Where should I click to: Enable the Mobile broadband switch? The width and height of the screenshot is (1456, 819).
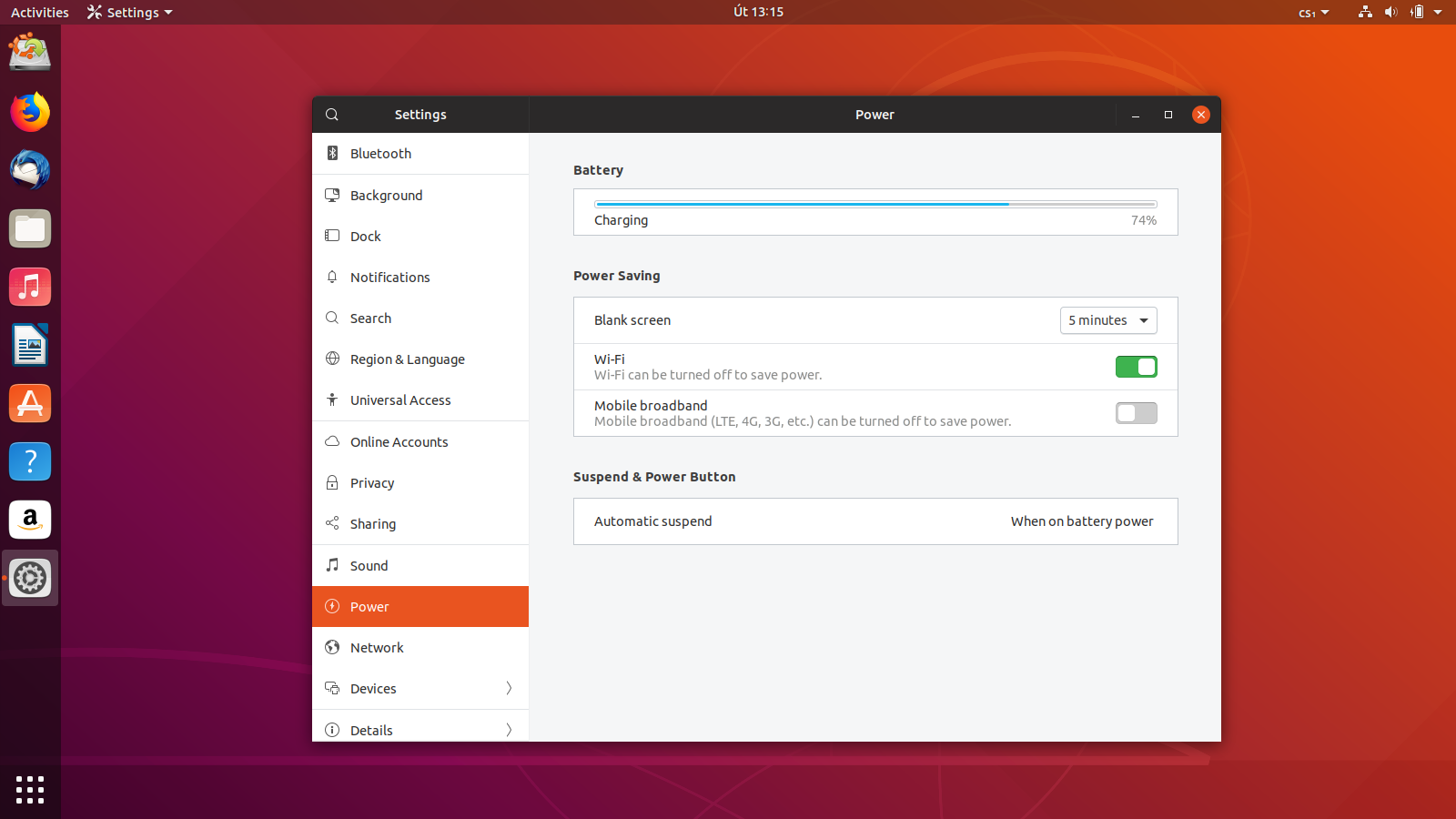[1136, 412]
